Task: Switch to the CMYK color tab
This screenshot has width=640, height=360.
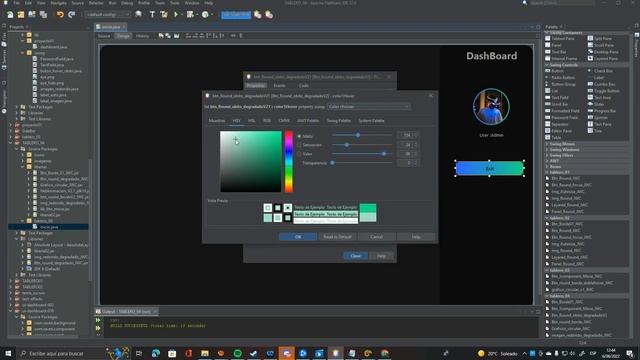Action: pyautogui.click(x=284, y=121)
